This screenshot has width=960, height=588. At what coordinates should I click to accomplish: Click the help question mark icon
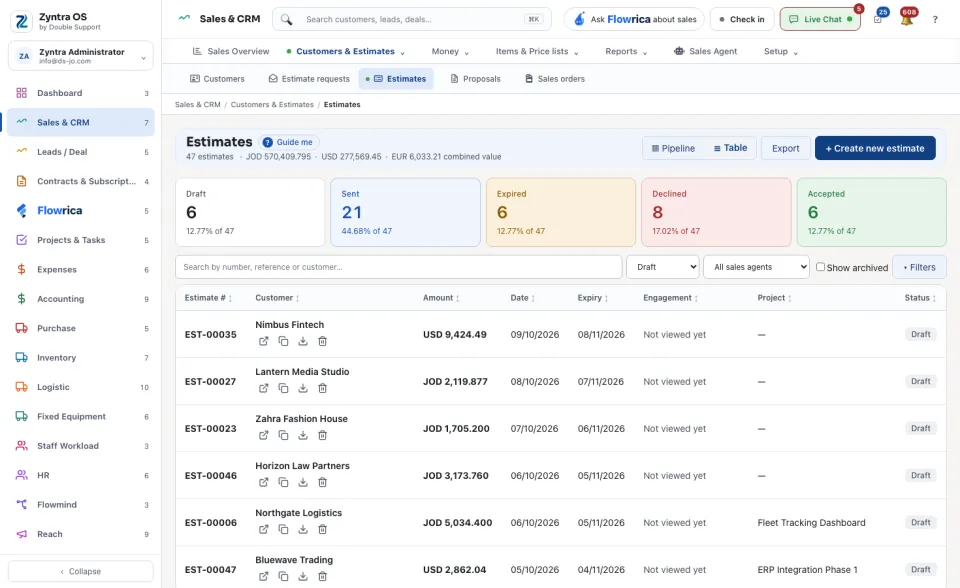(935, 20)
